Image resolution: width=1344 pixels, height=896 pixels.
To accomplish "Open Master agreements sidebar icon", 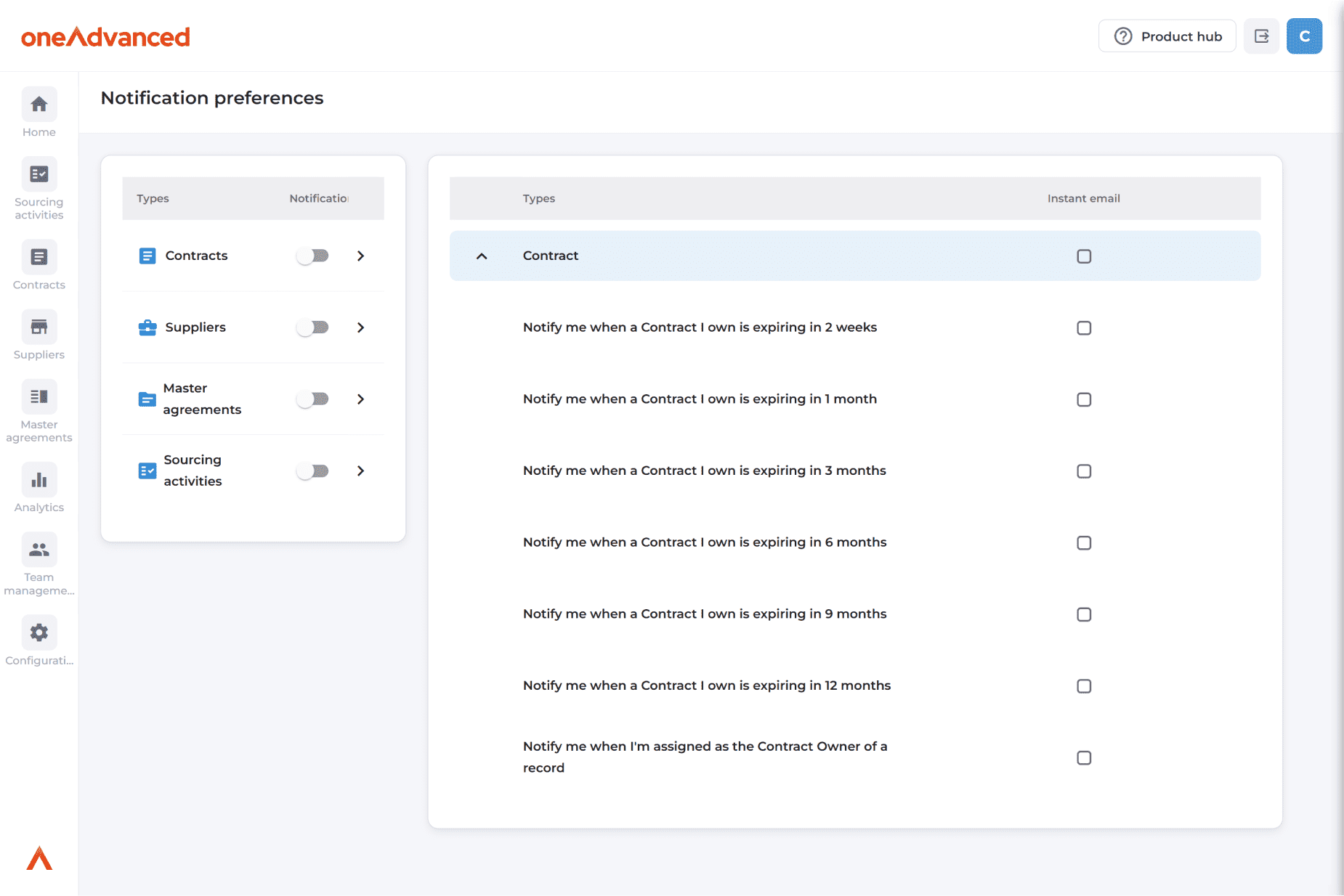I will [39, 397].
